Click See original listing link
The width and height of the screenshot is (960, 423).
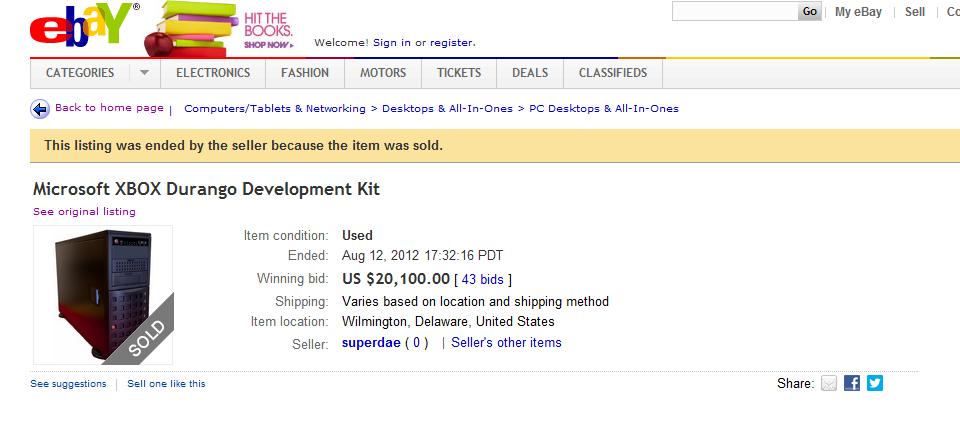tap(84, 212)
